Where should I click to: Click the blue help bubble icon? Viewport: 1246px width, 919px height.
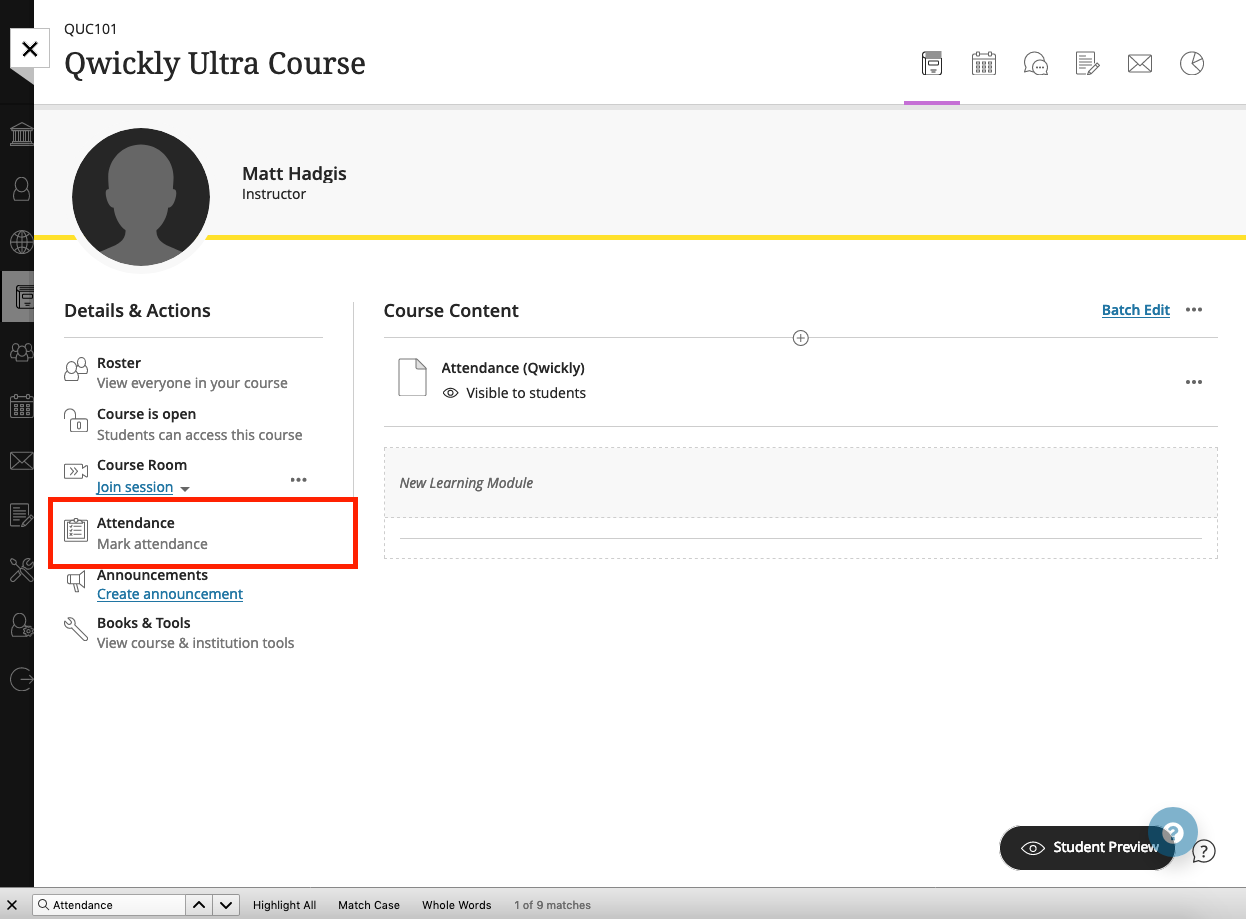click(1172, 832)
